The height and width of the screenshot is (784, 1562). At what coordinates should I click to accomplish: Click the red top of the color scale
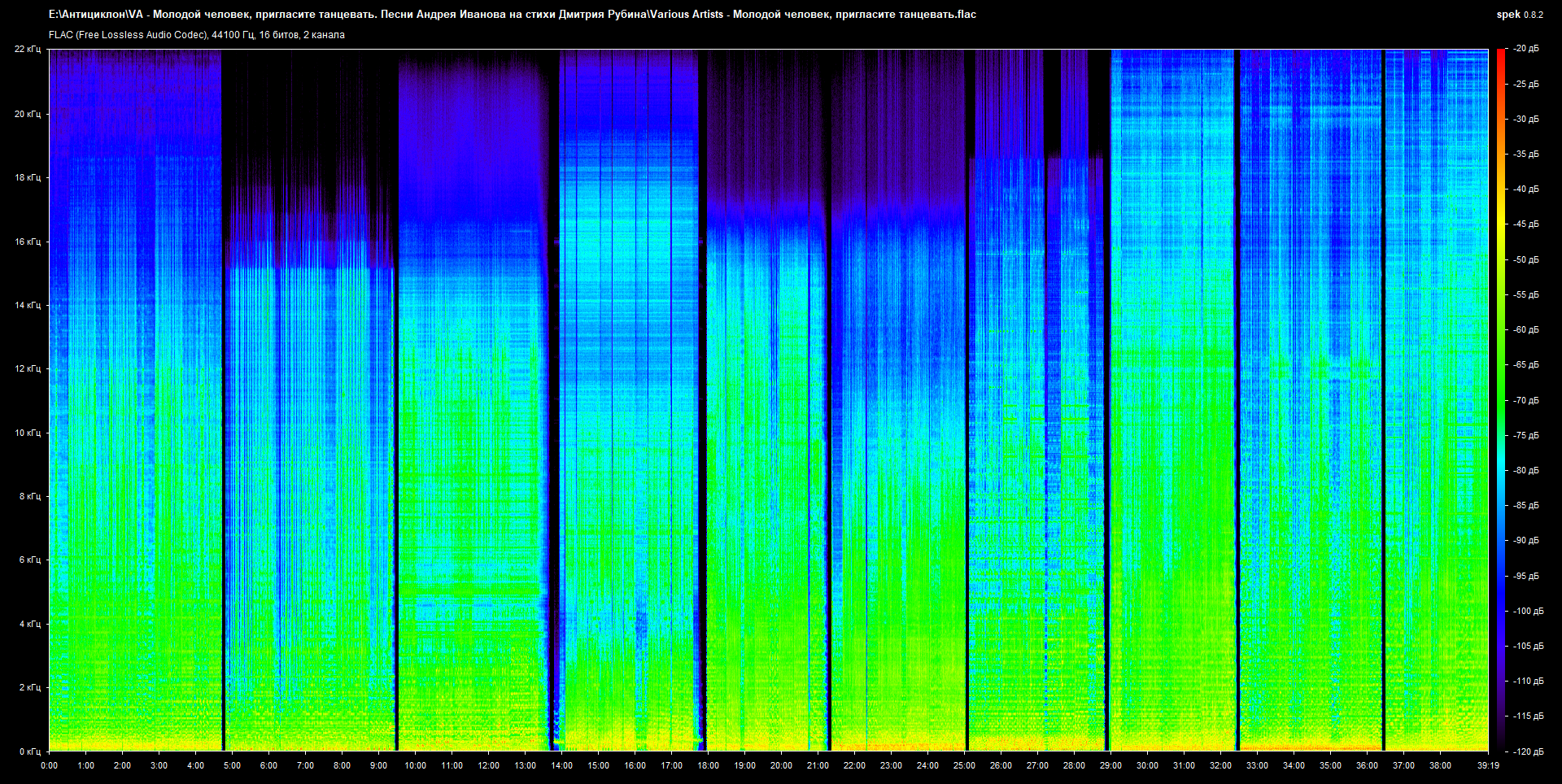[1500, 54]
